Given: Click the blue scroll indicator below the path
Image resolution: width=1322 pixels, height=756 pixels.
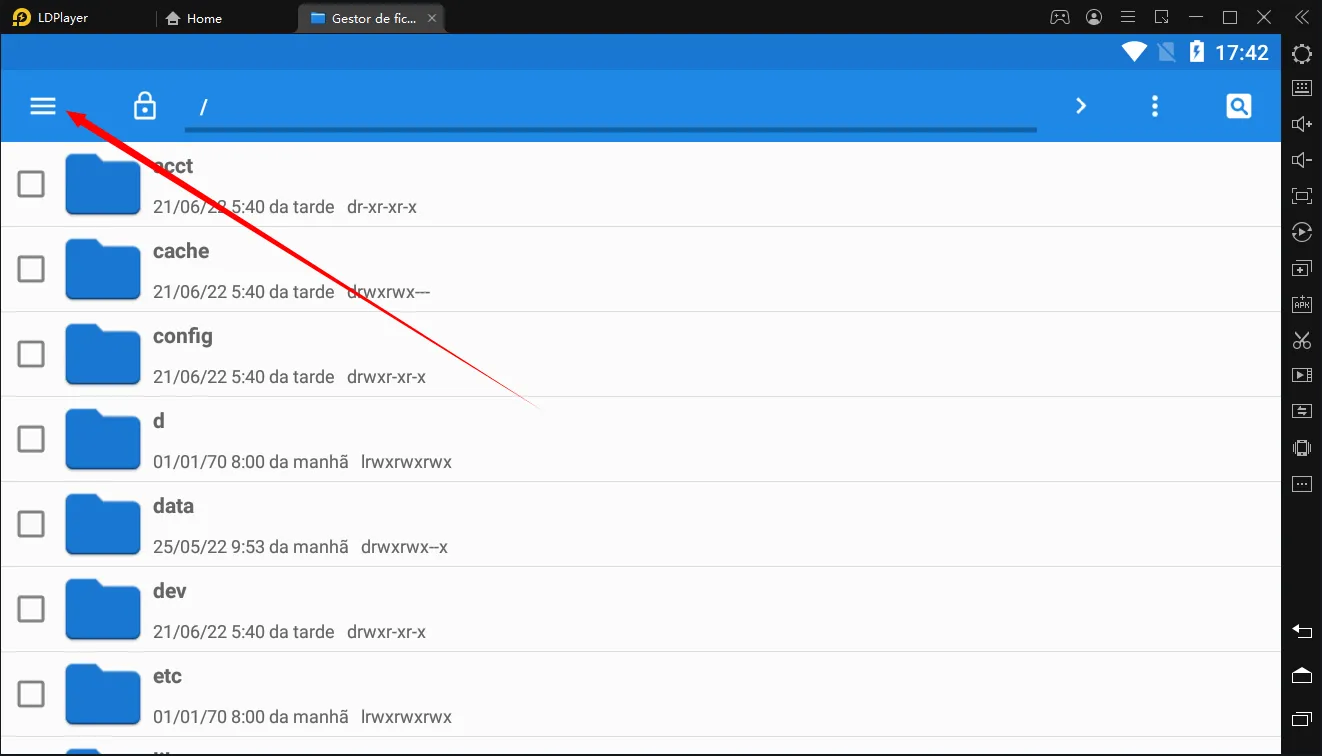Looking at the screenshot, I should coord(610,130).
